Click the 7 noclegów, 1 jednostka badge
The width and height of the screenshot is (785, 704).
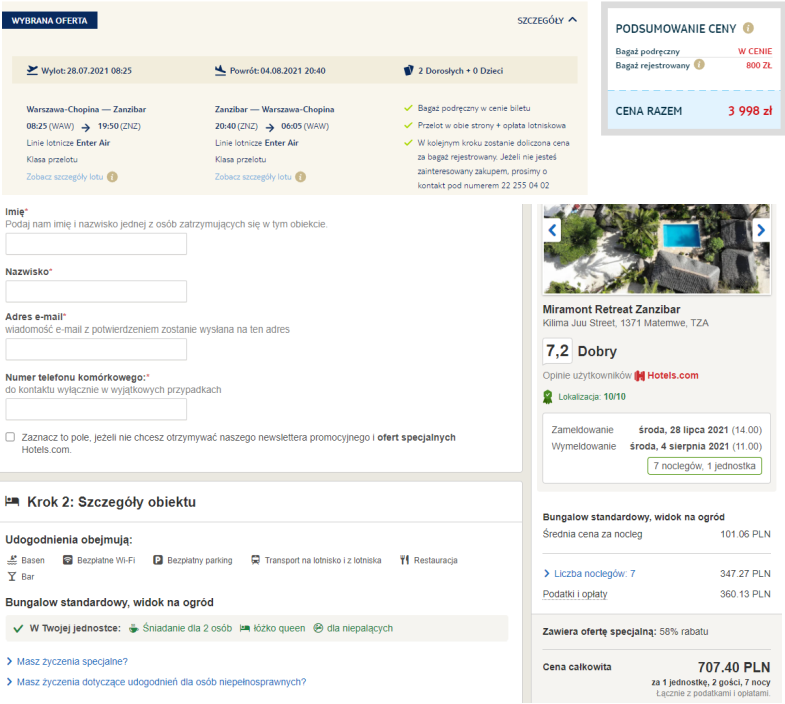click(704, 466)
